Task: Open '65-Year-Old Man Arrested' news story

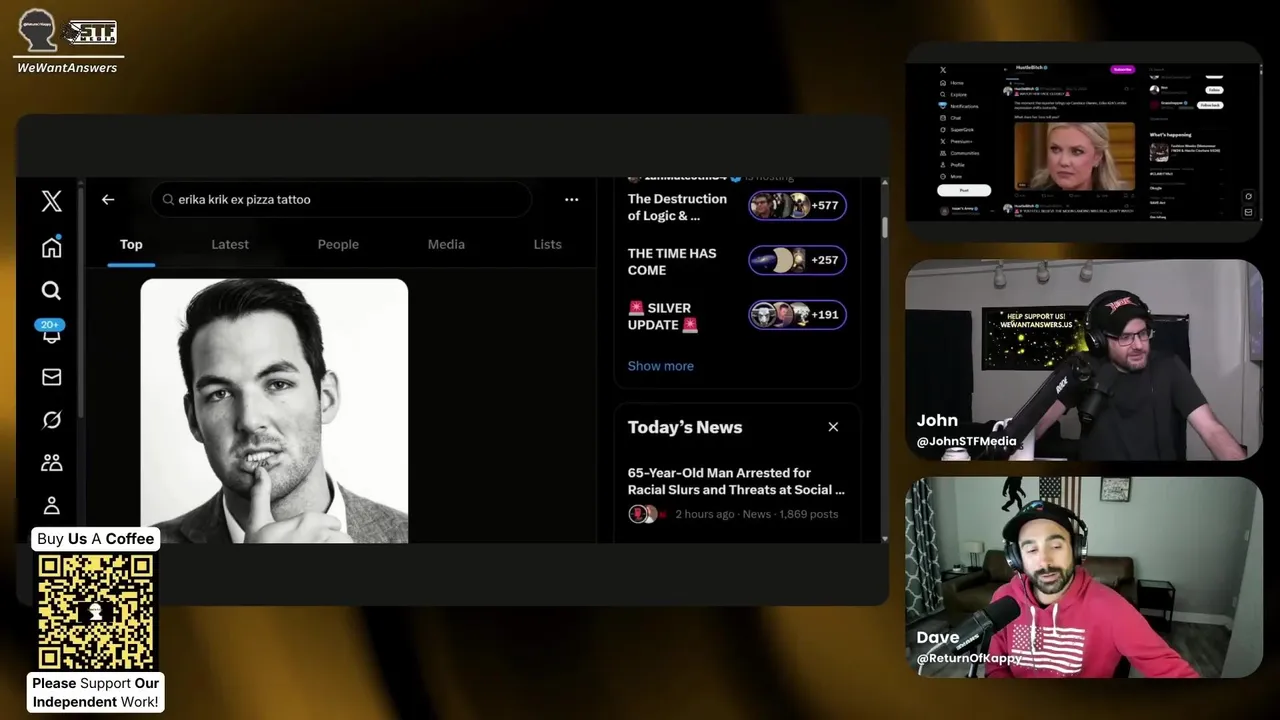Action: pos(736,481)
